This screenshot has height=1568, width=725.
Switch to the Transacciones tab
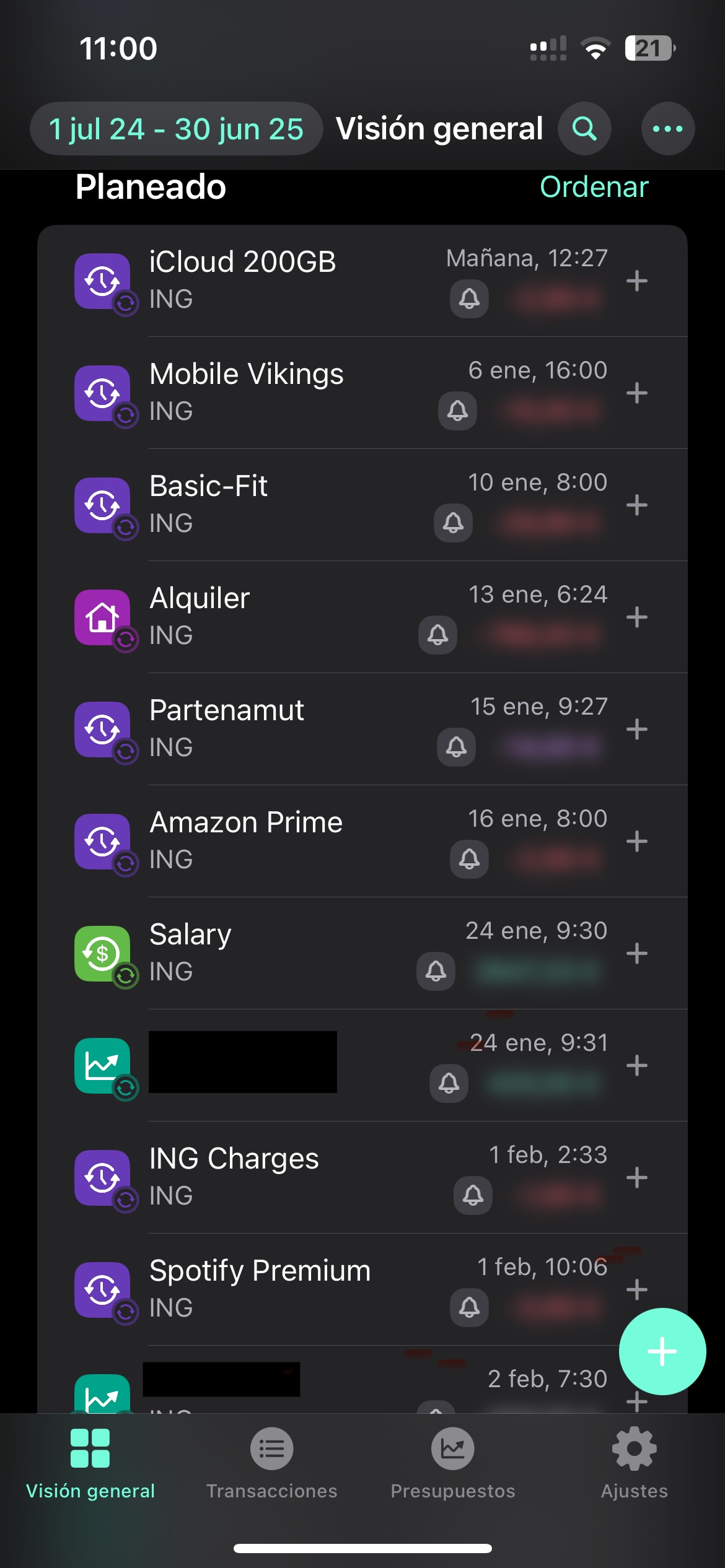271,1463
